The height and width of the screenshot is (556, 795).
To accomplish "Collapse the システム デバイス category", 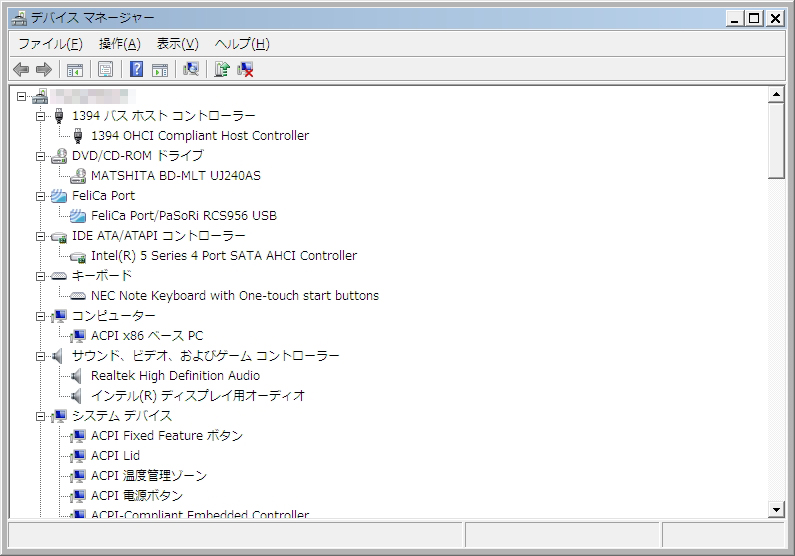I will pyautogui.click(x=41, y=417).
